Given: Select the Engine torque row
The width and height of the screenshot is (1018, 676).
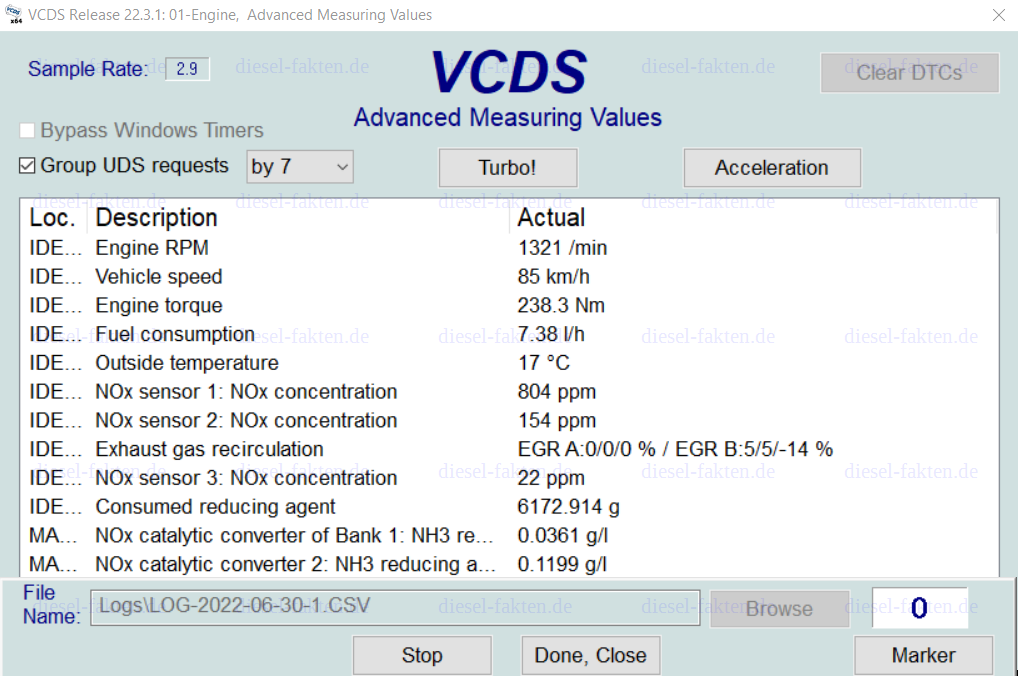Looking at the screenshot, I should [509, 305].
